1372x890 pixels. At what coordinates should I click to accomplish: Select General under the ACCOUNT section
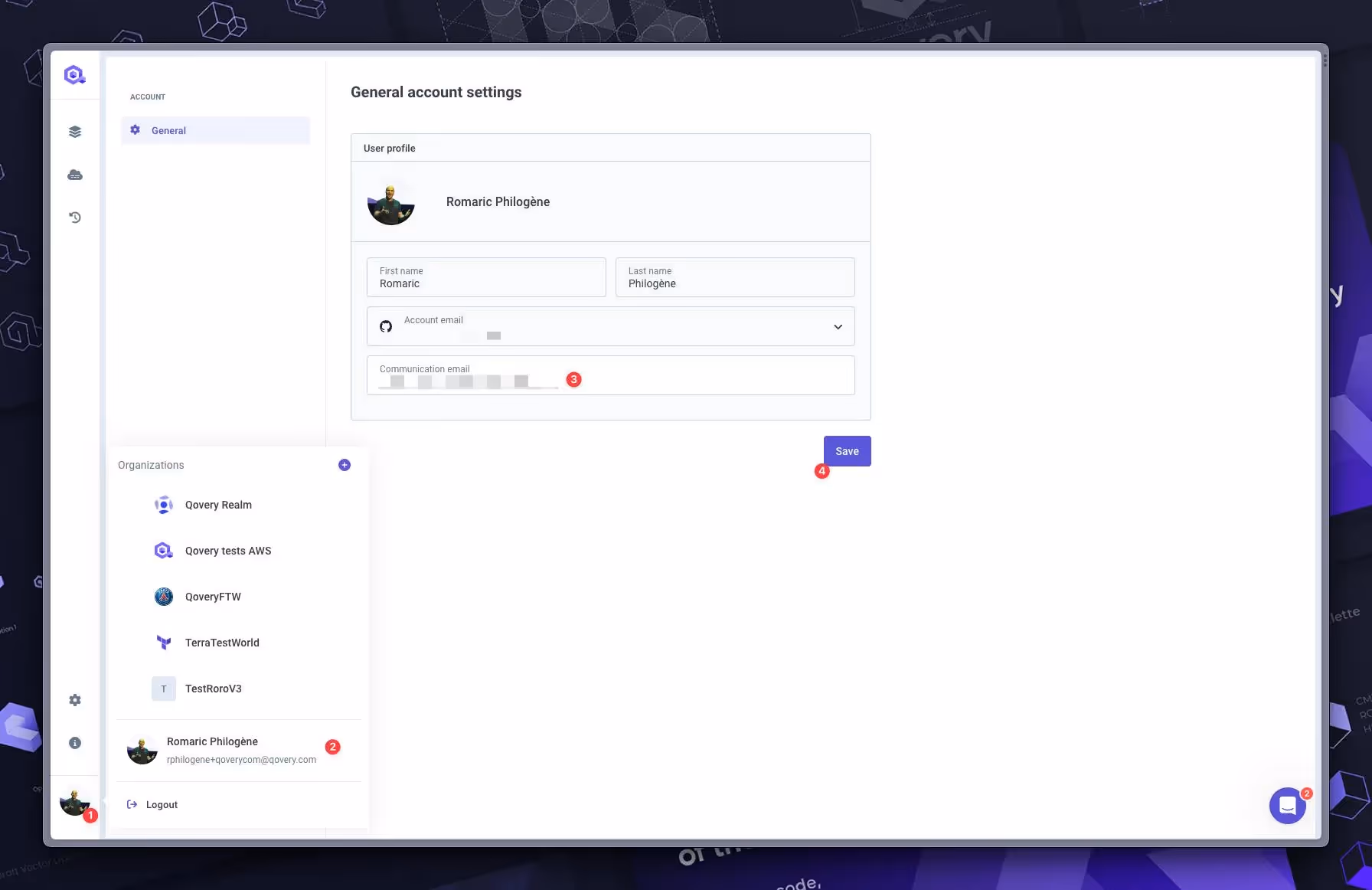(x=168, y=130)
